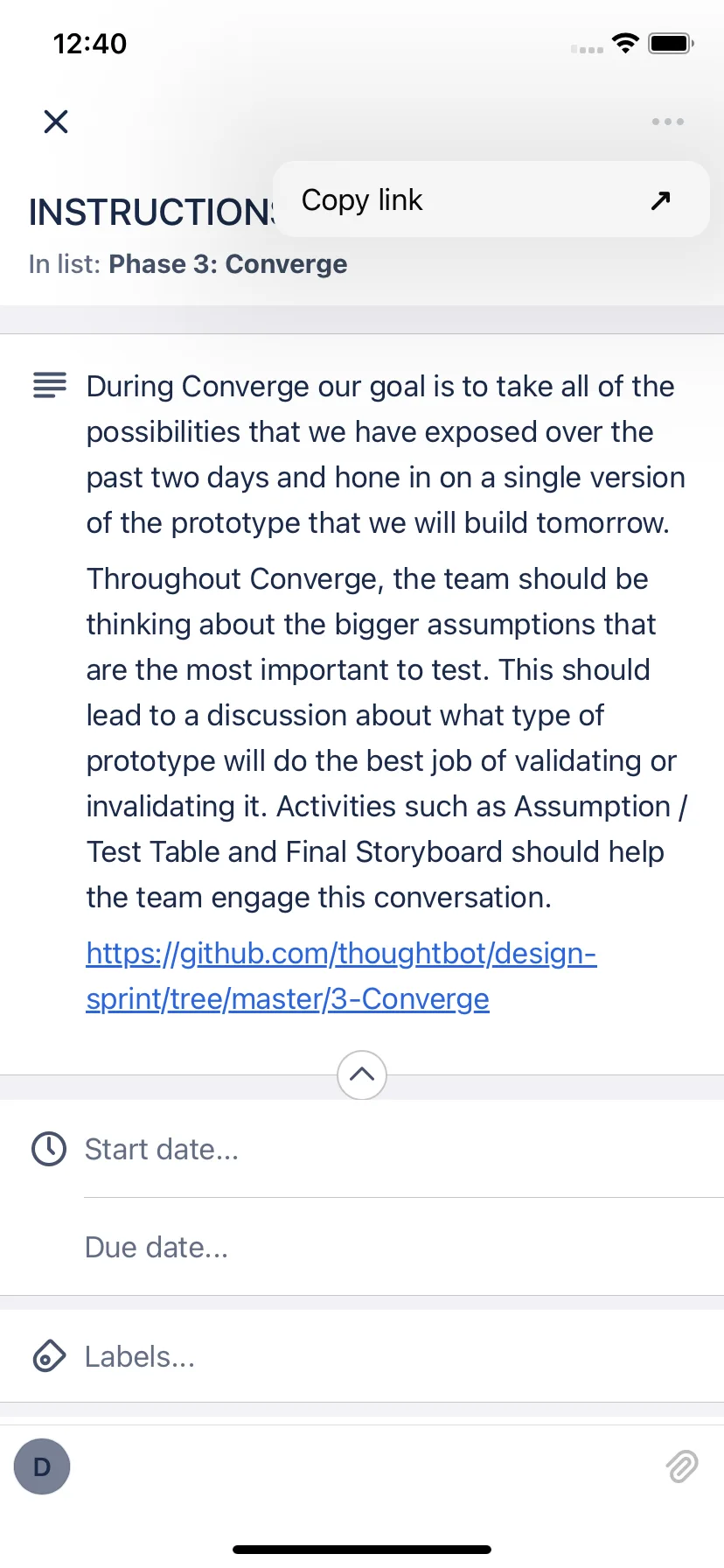Tap the battery indicator in status bar
Image resolution: width=724 pixels, height=1568 pixels.
[x=672, y=43]
